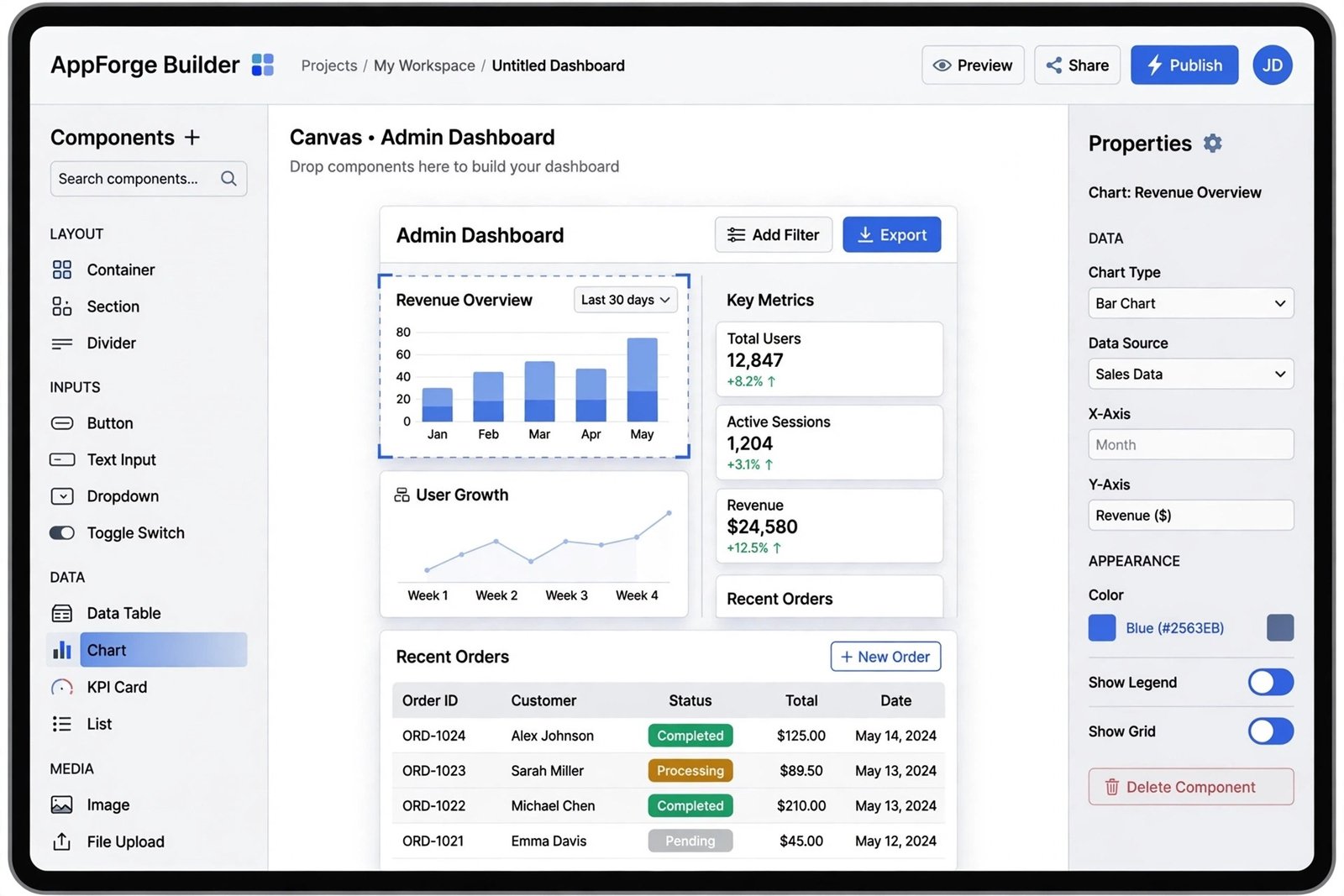Choose the KPI Card gauge icon
Viewport: 1344px width, 896px height.
[x=62, y=687]
